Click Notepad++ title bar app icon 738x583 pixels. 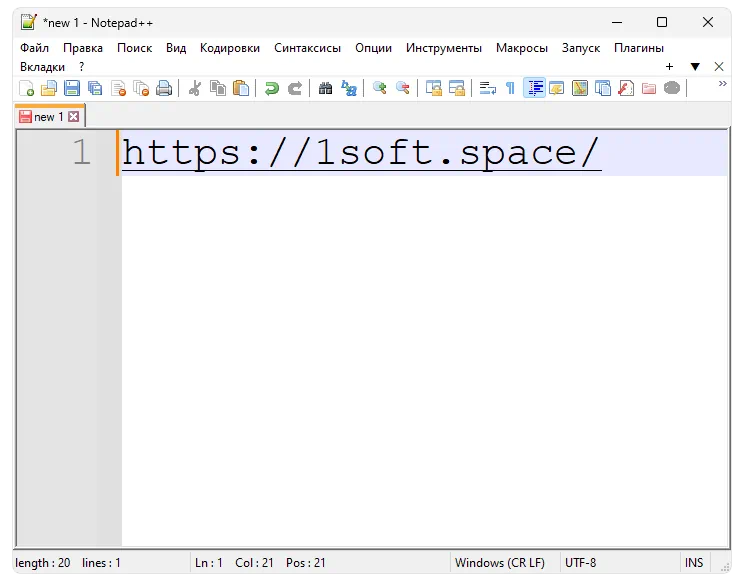pos(29,22)
